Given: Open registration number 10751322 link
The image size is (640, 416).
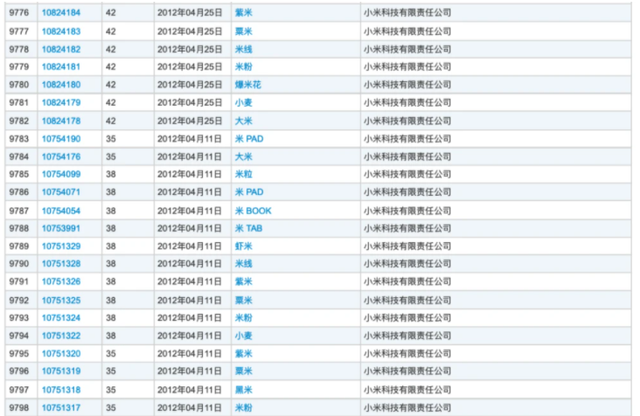Looking at the screenshot, I should click(x=61, y=336).
